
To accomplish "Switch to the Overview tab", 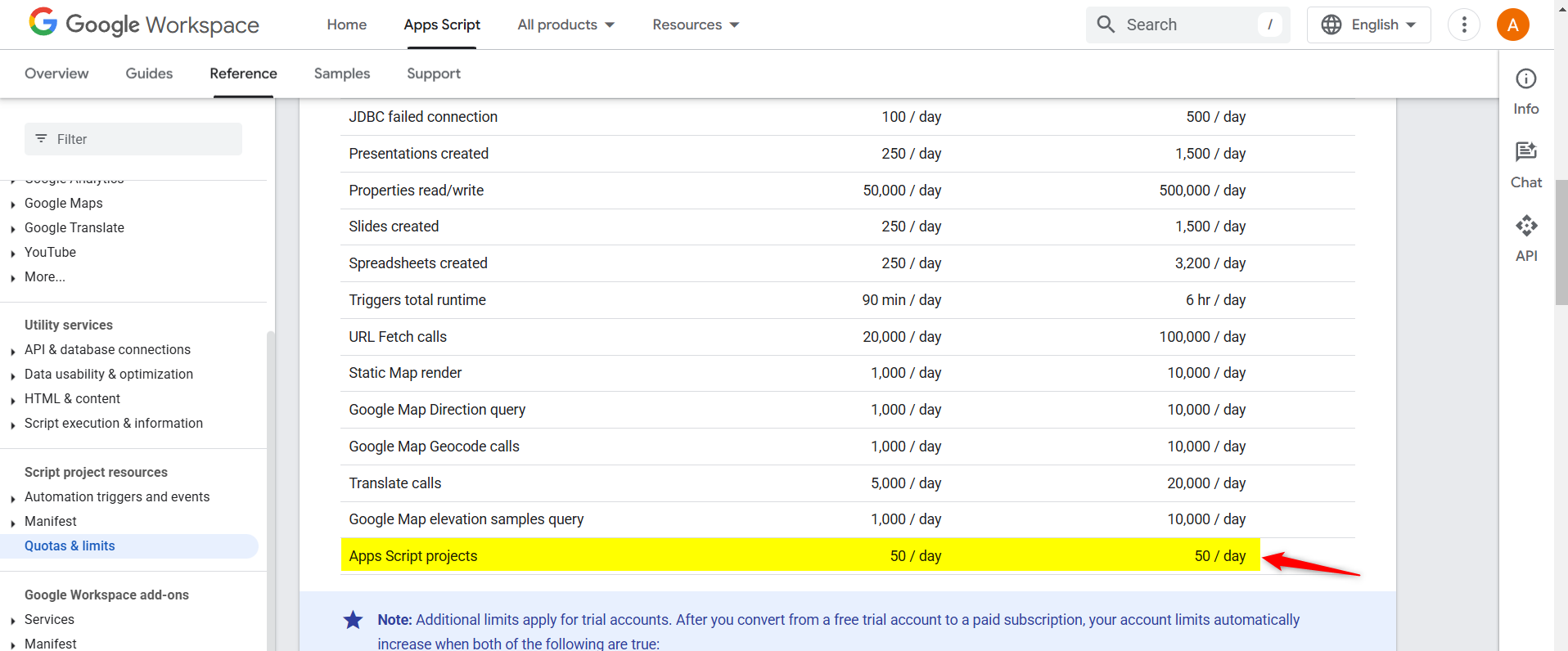I will [x=56, y=74].
